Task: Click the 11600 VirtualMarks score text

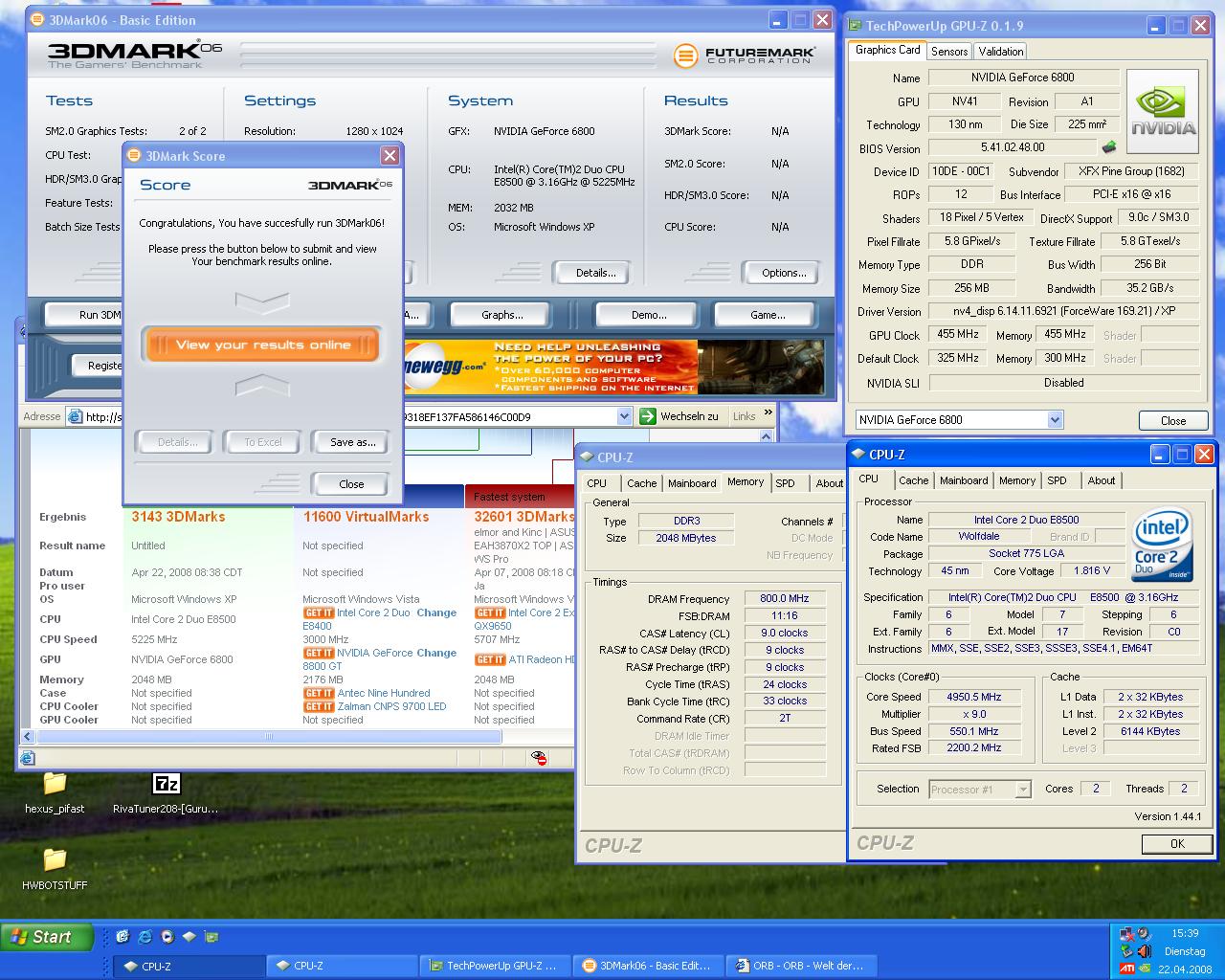Action: 367,517
